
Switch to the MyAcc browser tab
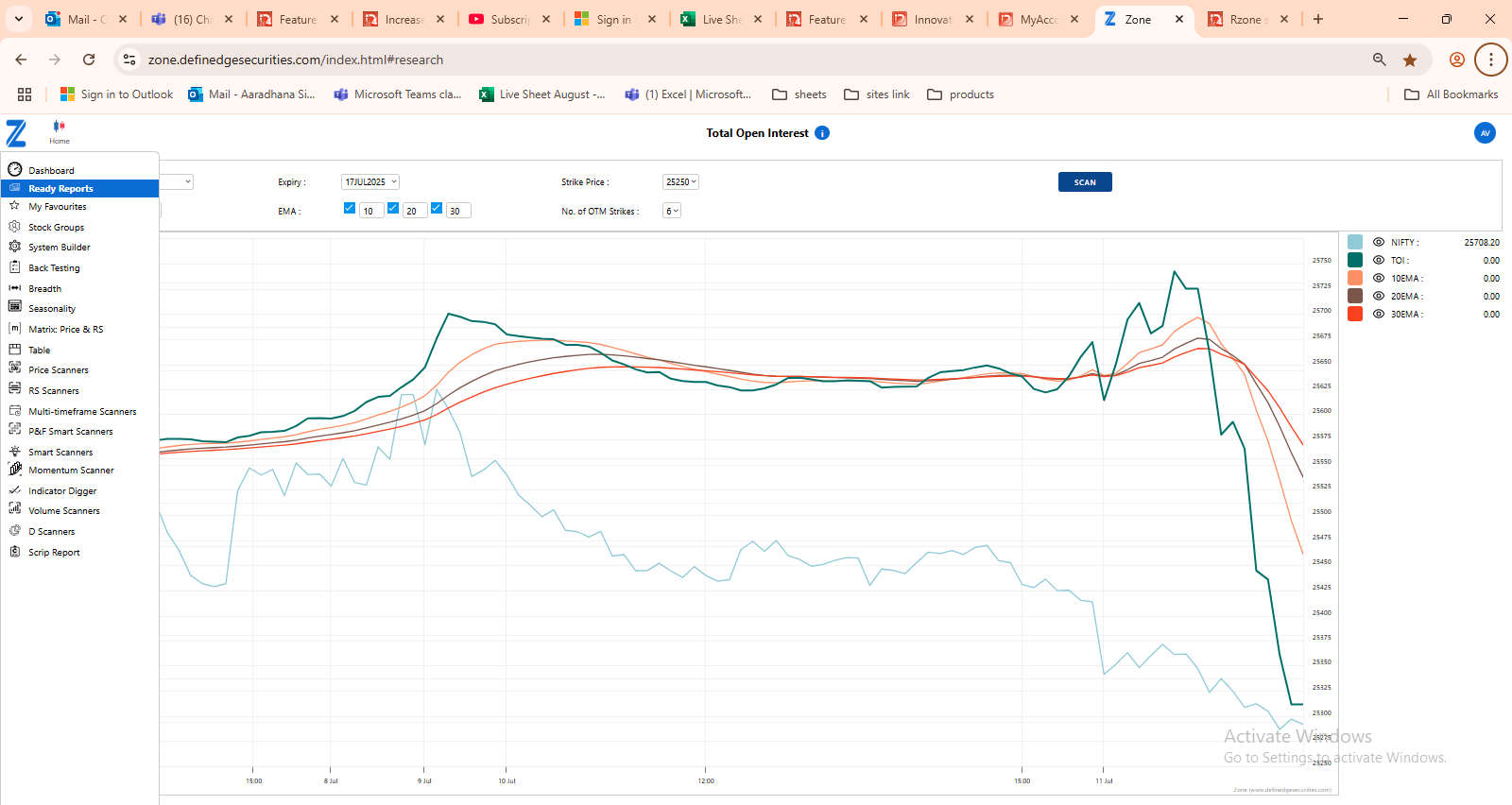1038,19
